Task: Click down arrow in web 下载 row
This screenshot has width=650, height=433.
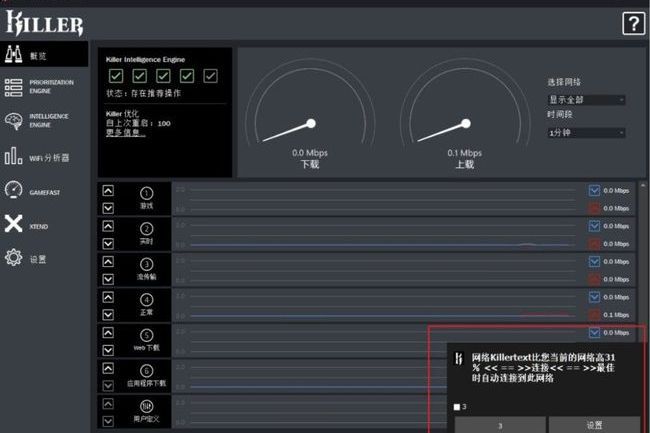Action: (x=108, y=351)
